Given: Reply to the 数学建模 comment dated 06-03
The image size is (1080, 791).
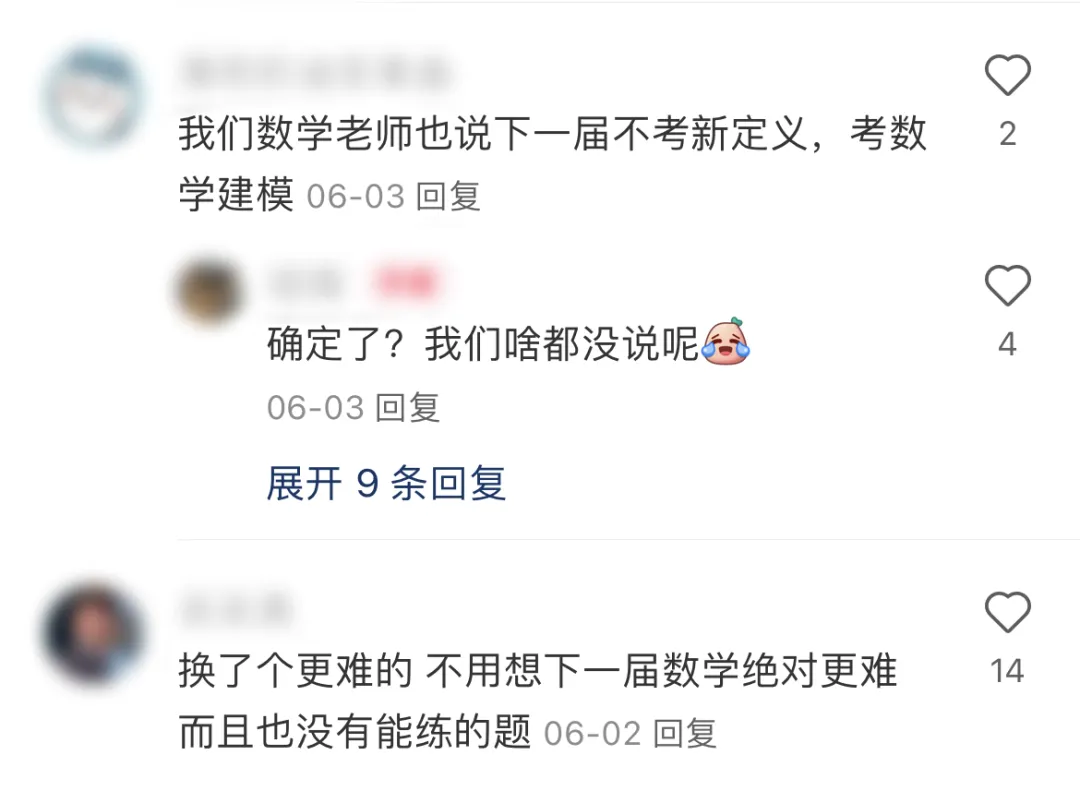Looking at the screenshot, I should (x=448, y=196).
